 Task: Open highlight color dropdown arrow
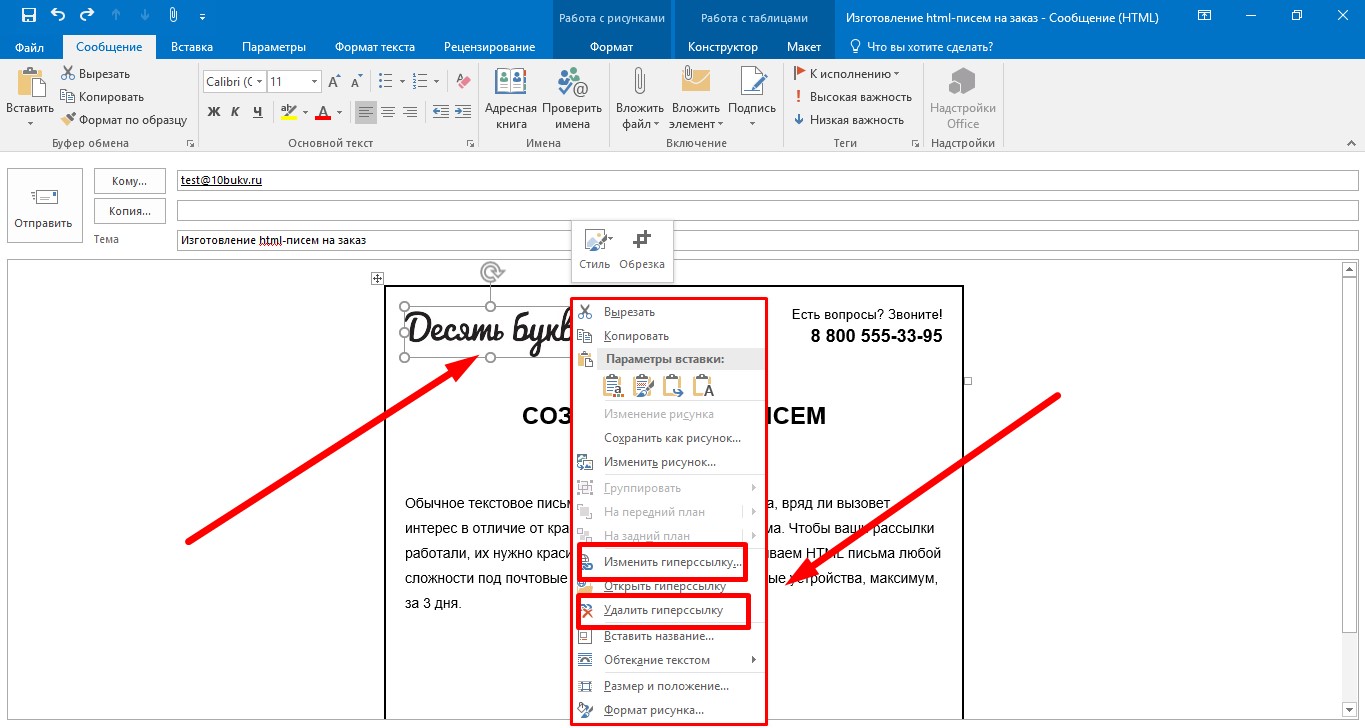(303, 112)
